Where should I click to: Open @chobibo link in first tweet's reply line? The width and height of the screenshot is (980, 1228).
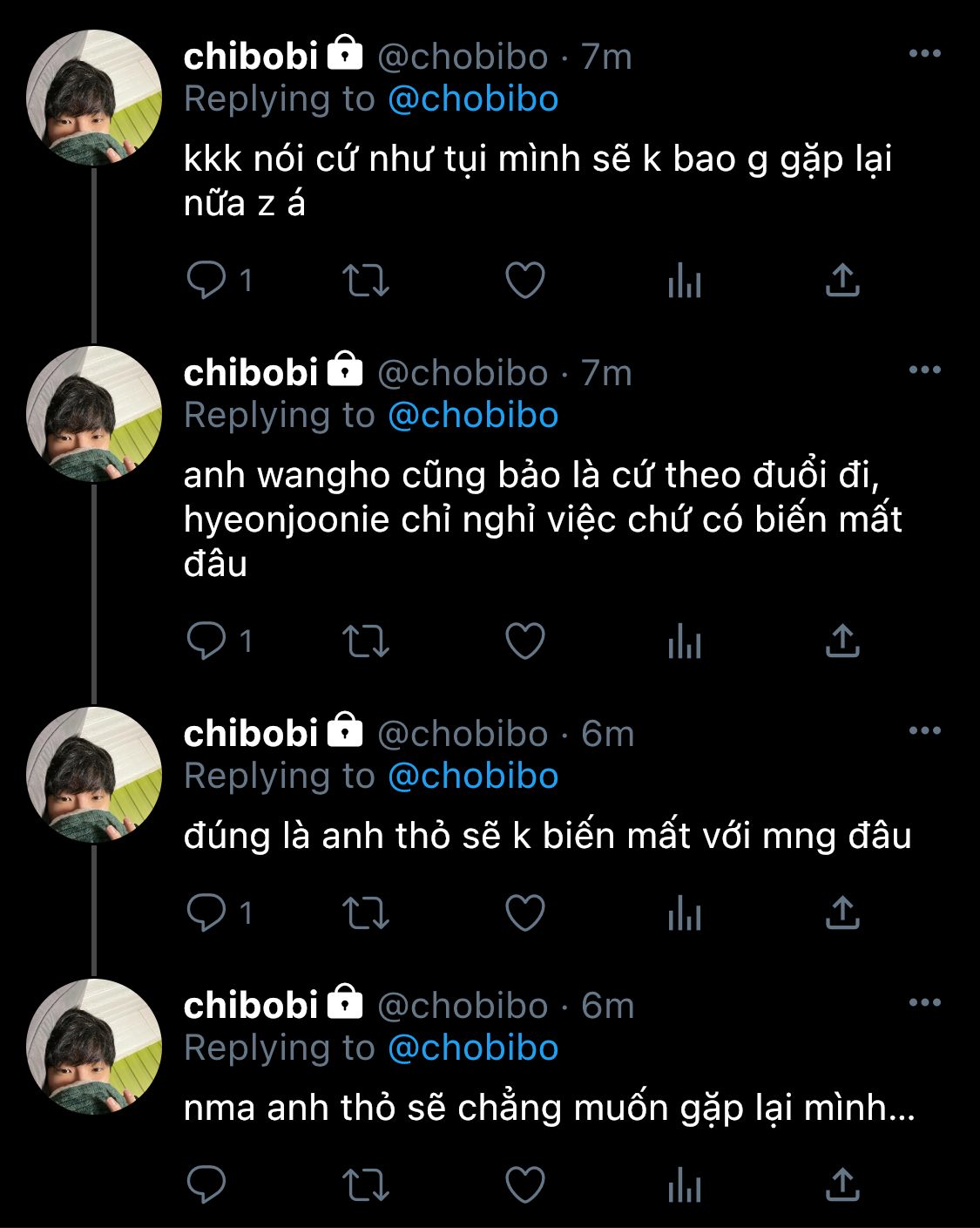point(473,99)
